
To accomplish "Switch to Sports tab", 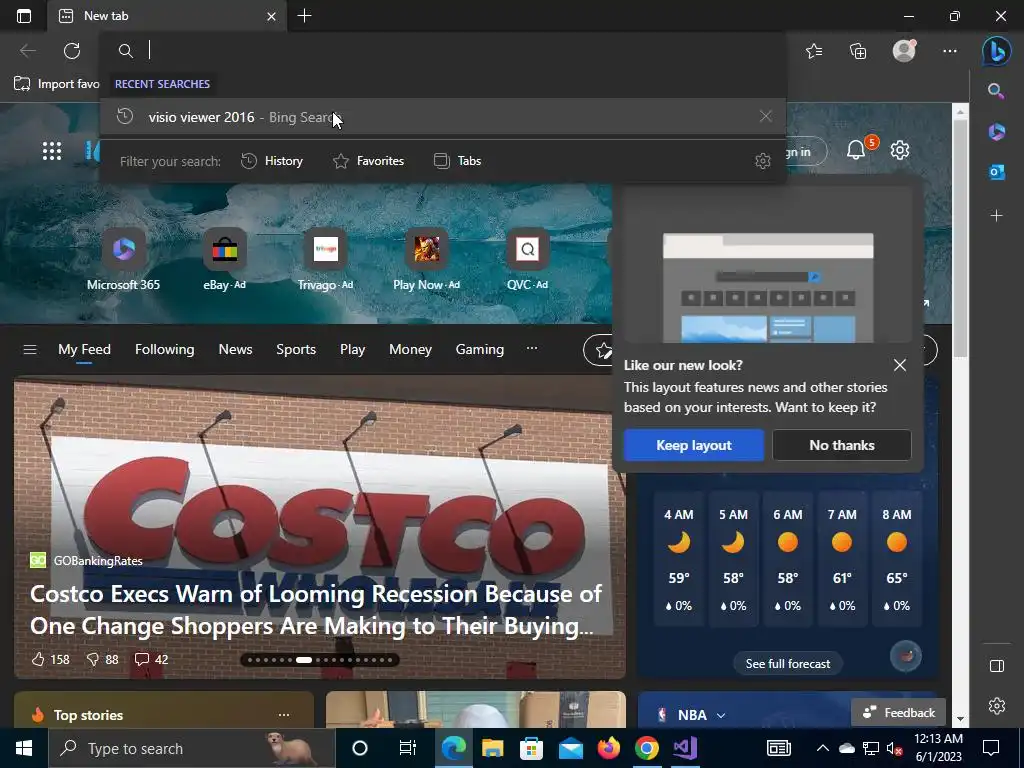I will pos(296,349).
